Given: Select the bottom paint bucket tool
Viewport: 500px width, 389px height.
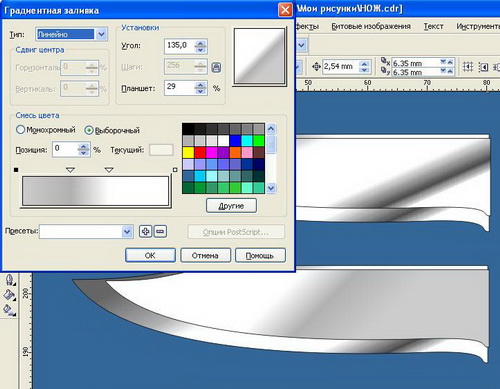Looking at the screenshot, I should tap(9, 310).
